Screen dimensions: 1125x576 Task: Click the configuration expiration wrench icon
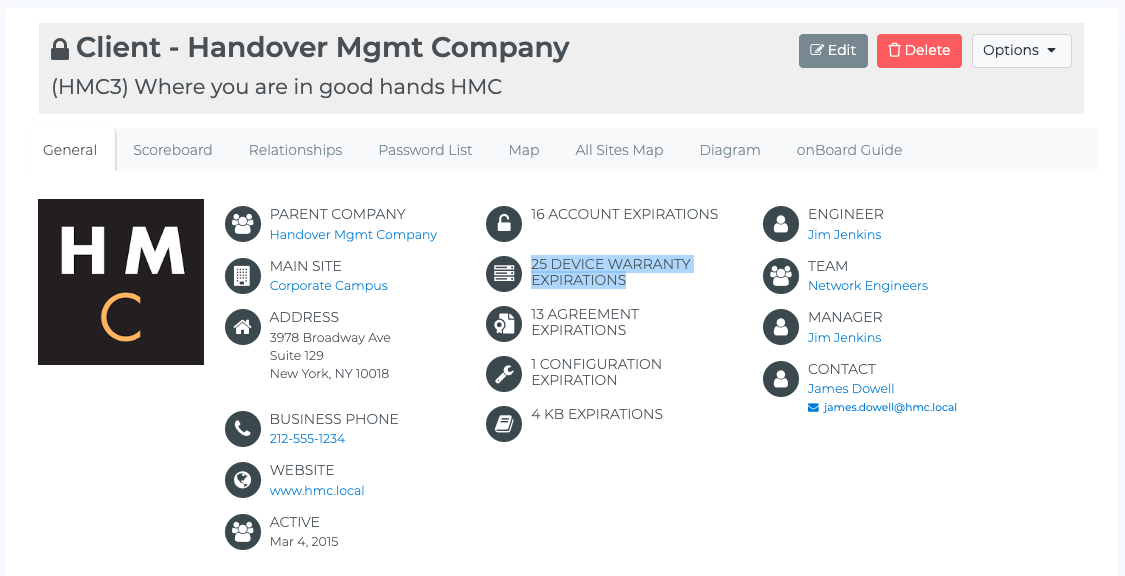[503, 374]
